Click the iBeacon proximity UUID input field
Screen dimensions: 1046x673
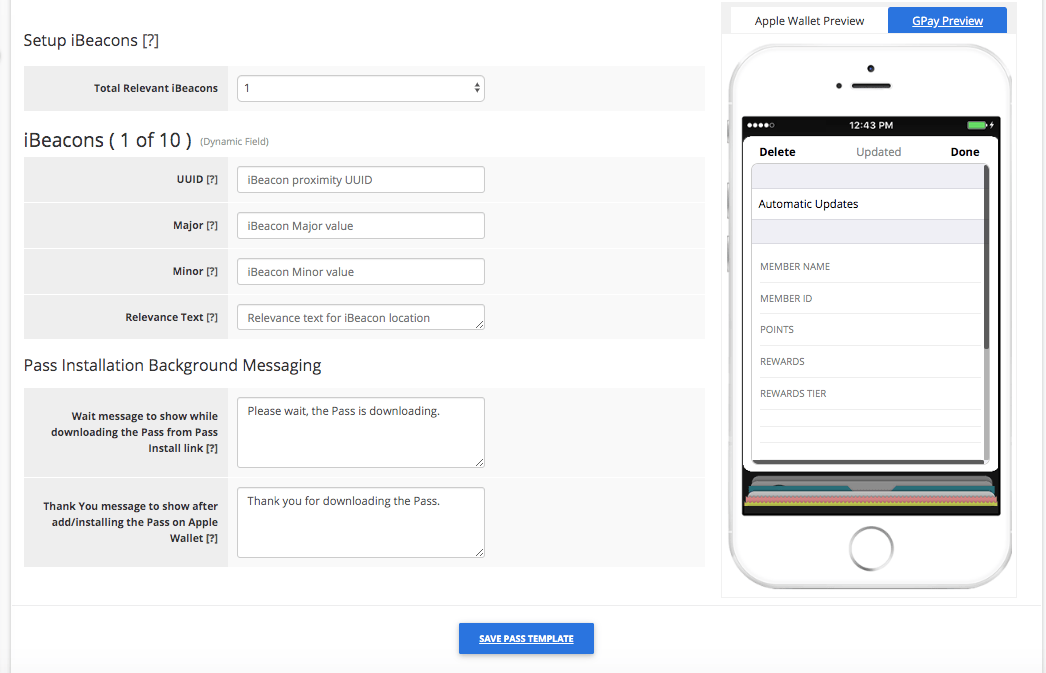[x=360, y=179]
